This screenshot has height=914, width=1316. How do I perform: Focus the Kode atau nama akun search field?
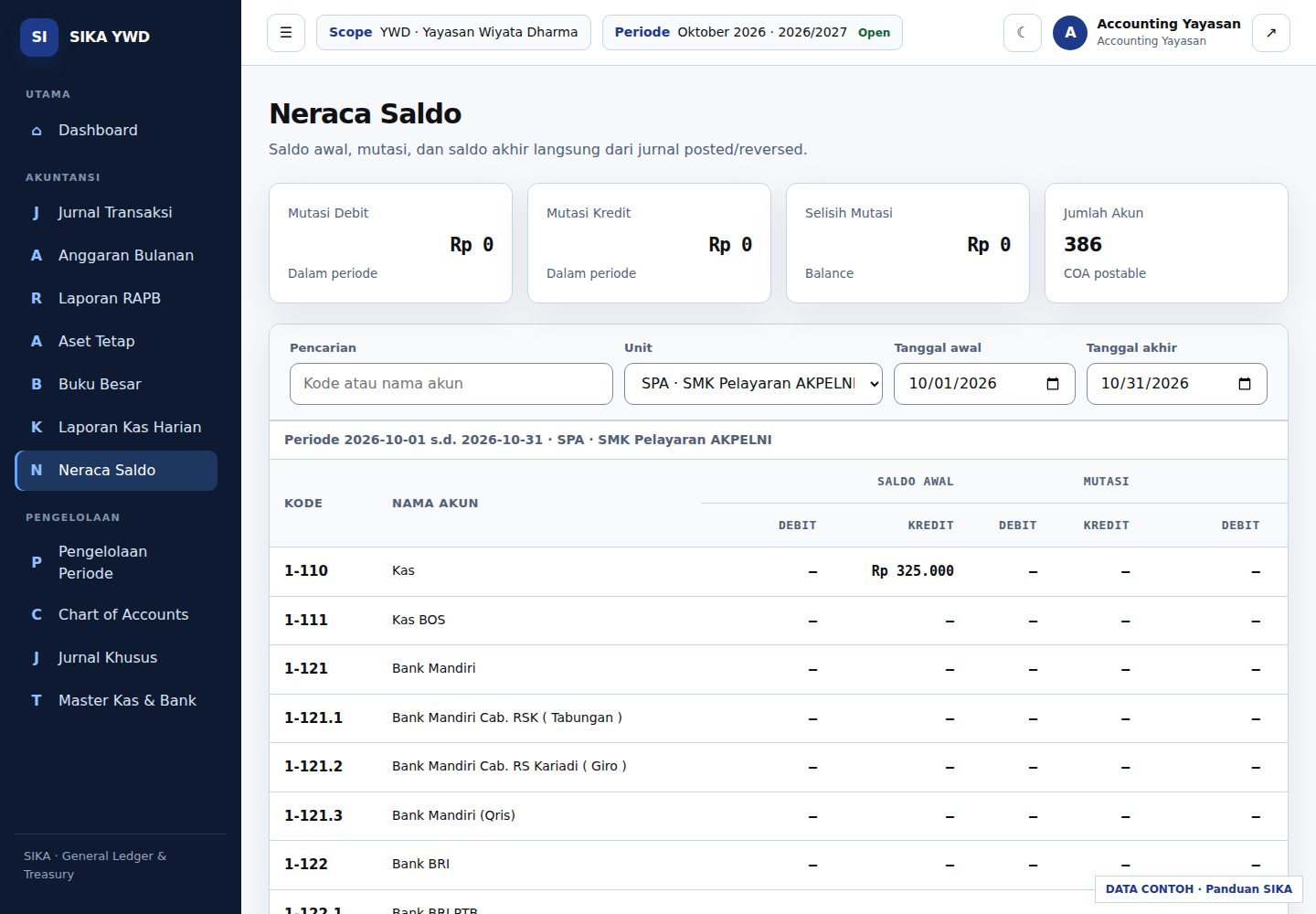point(451,384)
